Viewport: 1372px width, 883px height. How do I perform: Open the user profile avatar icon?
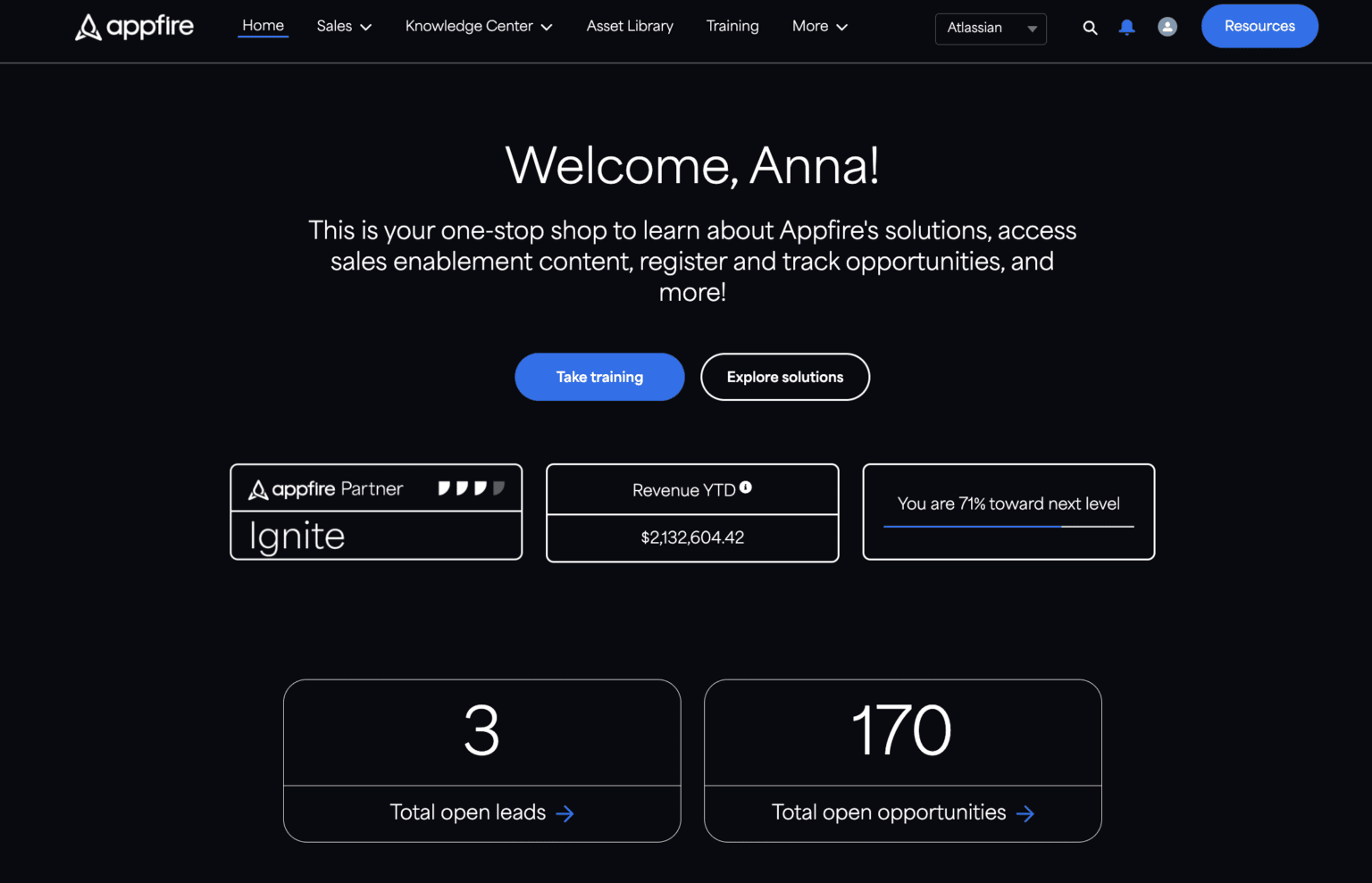click(1167, 27)
